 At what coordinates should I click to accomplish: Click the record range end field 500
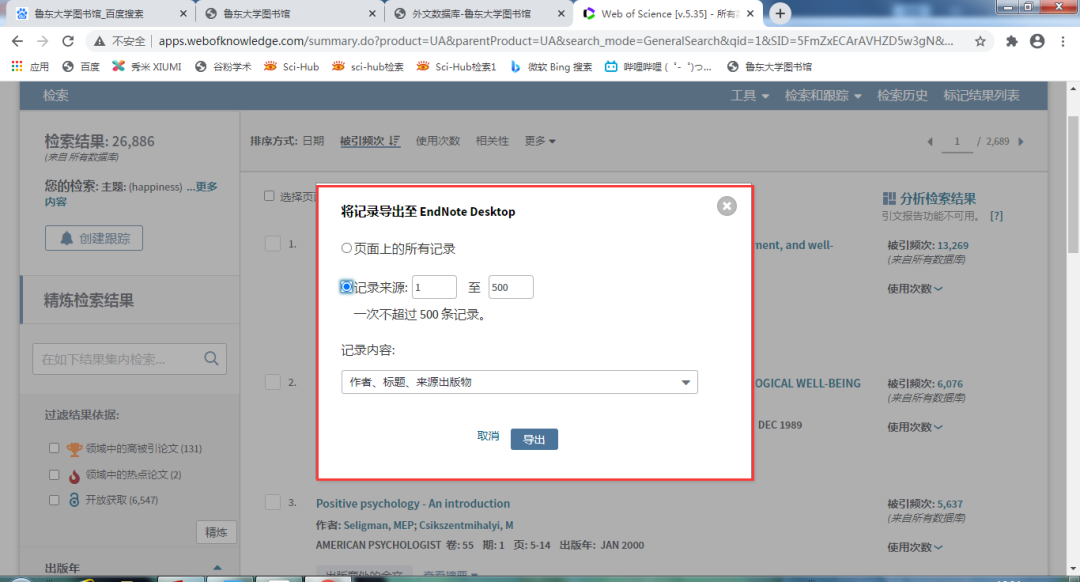(510, 287)
